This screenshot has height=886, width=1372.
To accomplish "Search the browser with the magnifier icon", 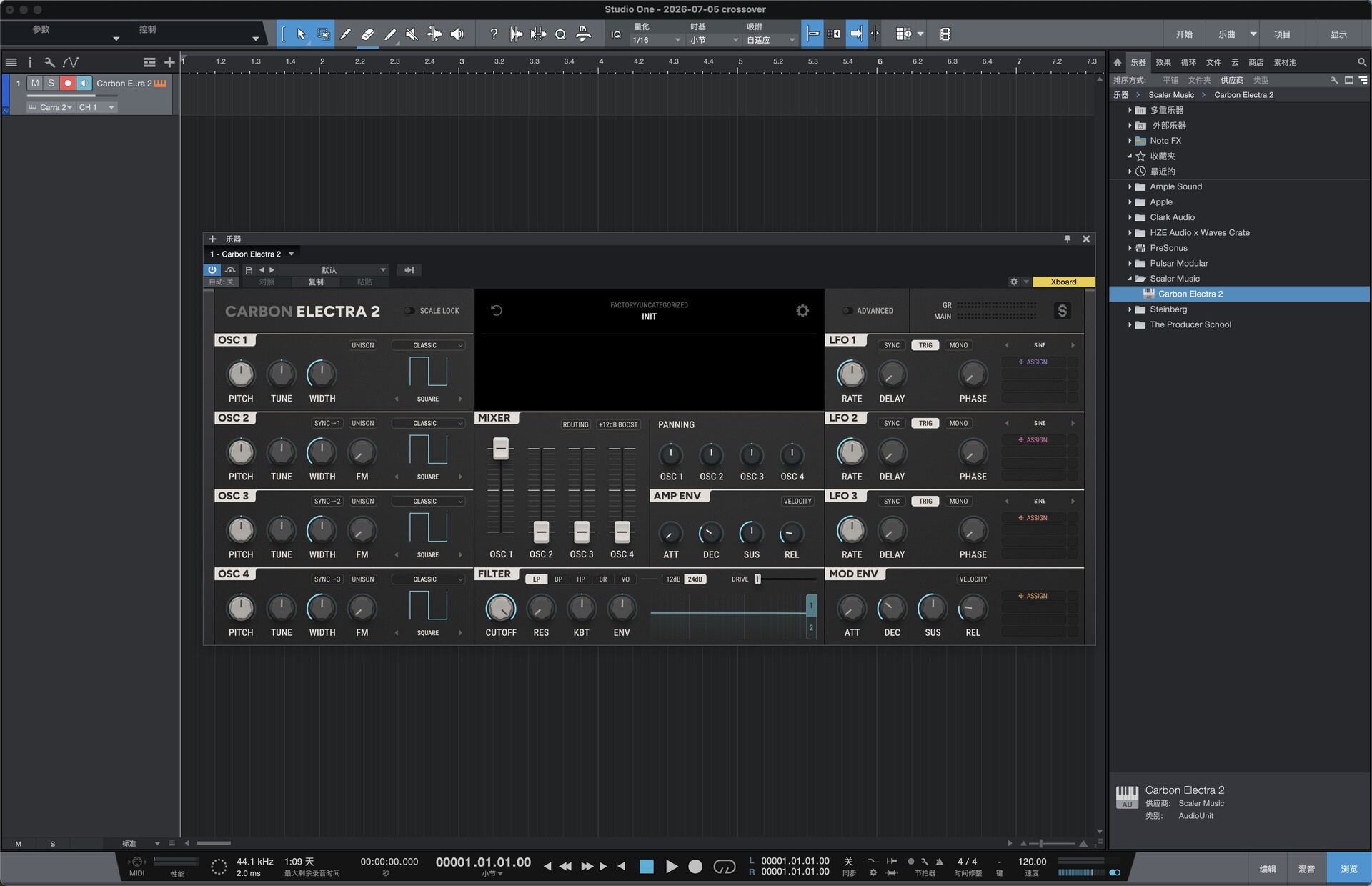I will (x=1362, y=62).
